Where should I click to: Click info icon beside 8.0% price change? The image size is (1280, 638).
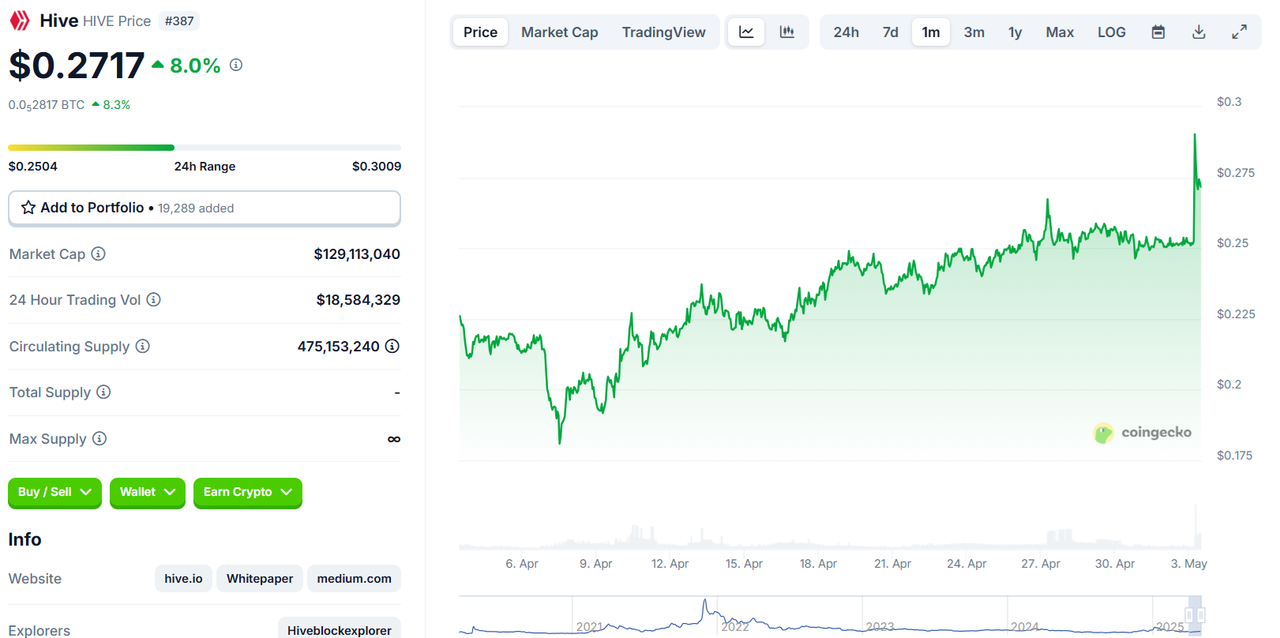coord(236,65)
